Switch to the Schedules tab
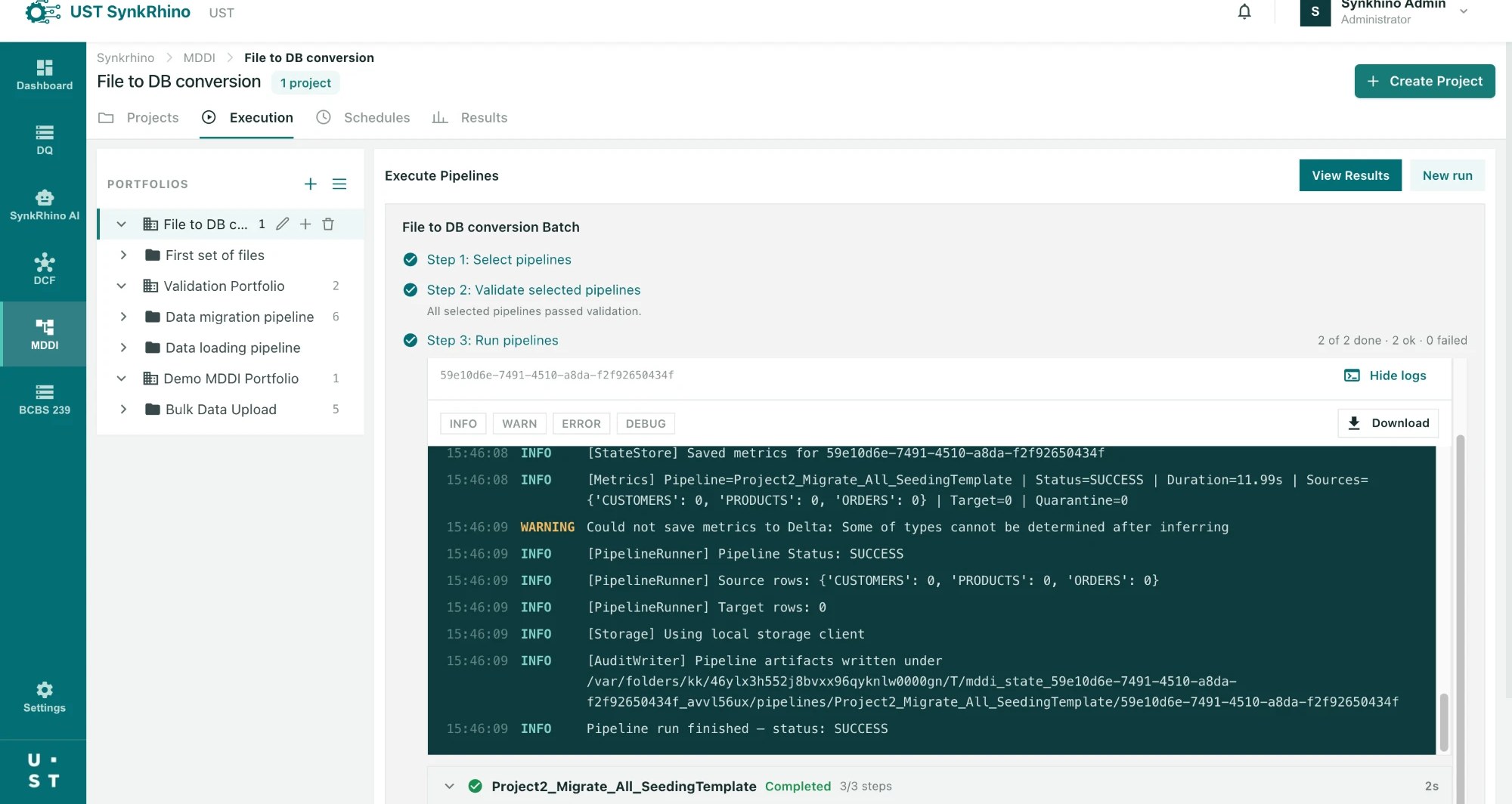 point(363,118)
